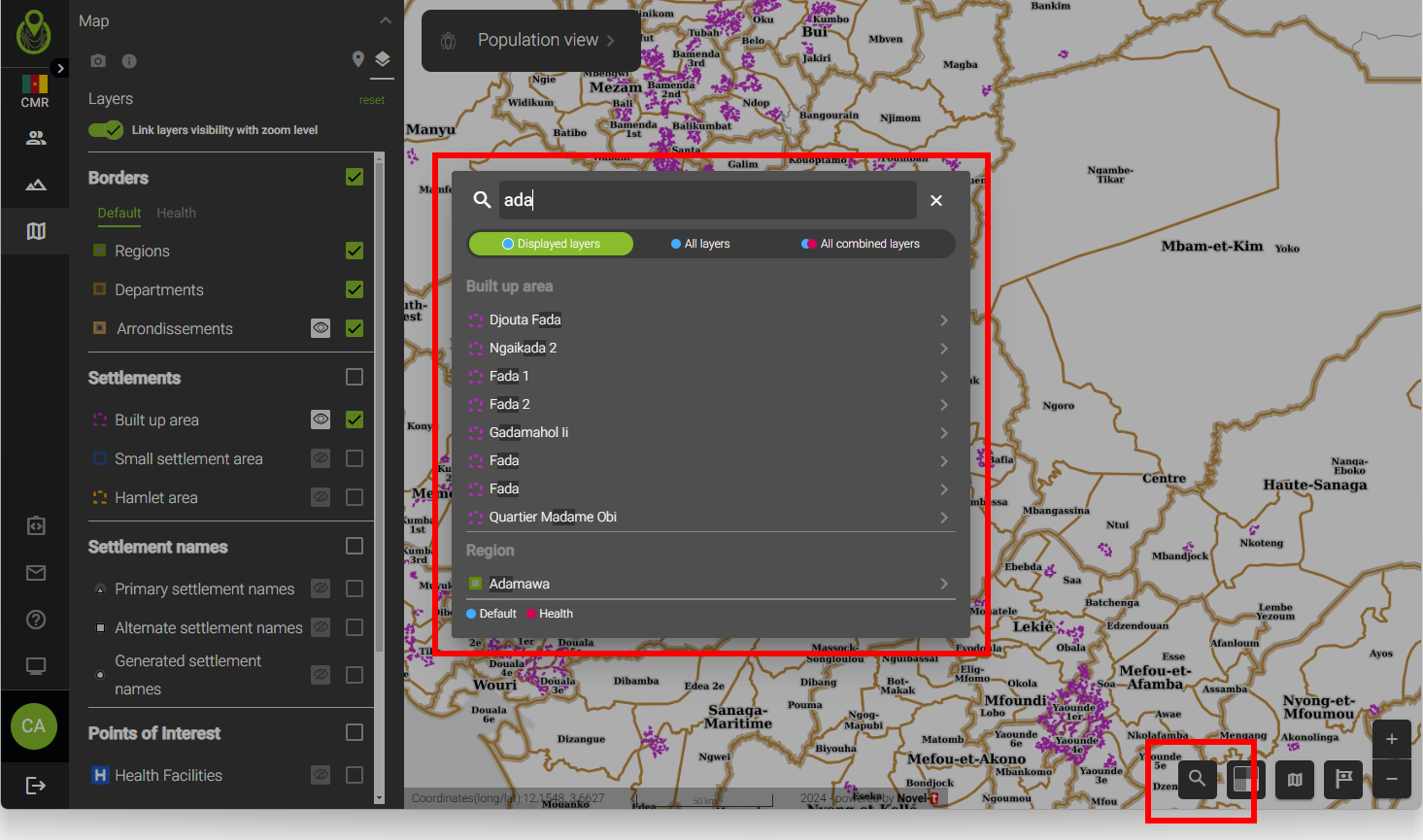Viewport: 1423px width, 840px height.
Task: Open the CMR country flag selector
Action: 35,91
